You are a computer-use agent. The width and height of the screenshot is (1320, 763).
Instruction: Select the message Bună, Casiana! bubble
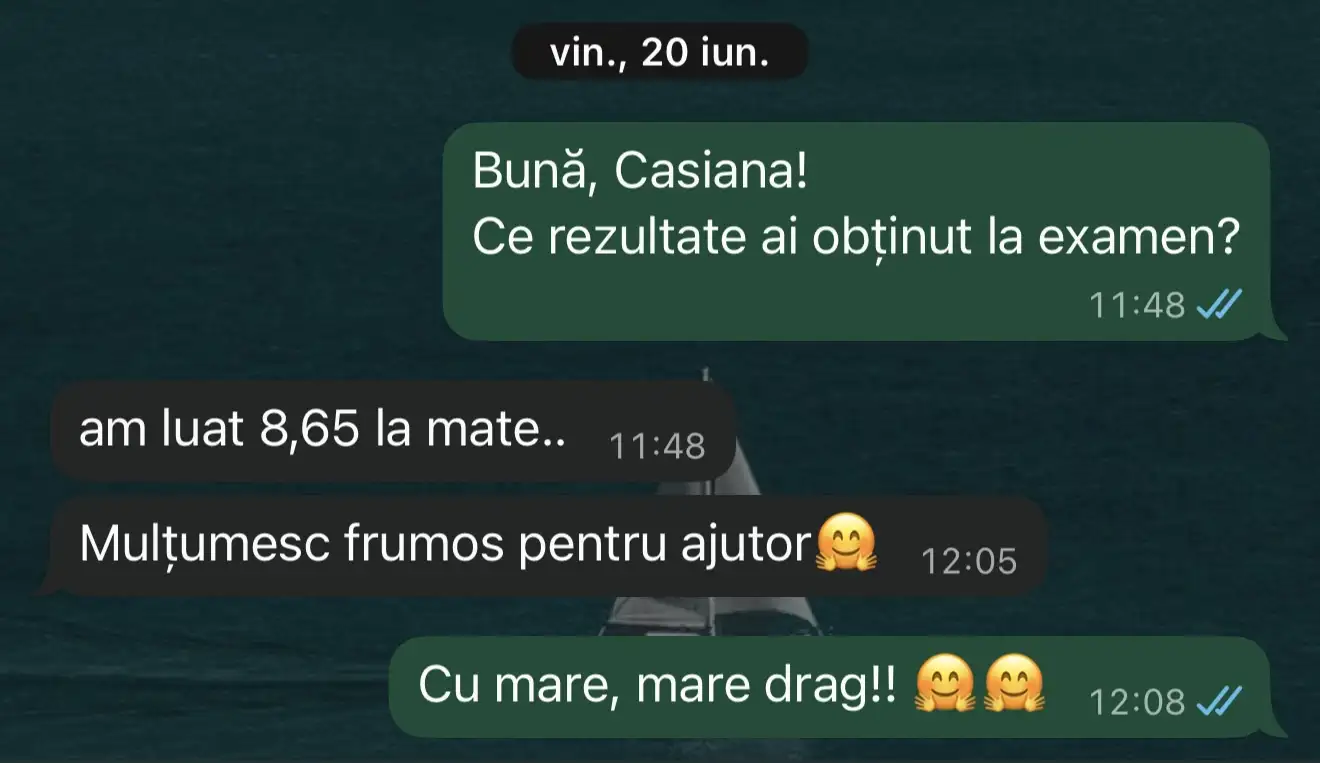856,232
